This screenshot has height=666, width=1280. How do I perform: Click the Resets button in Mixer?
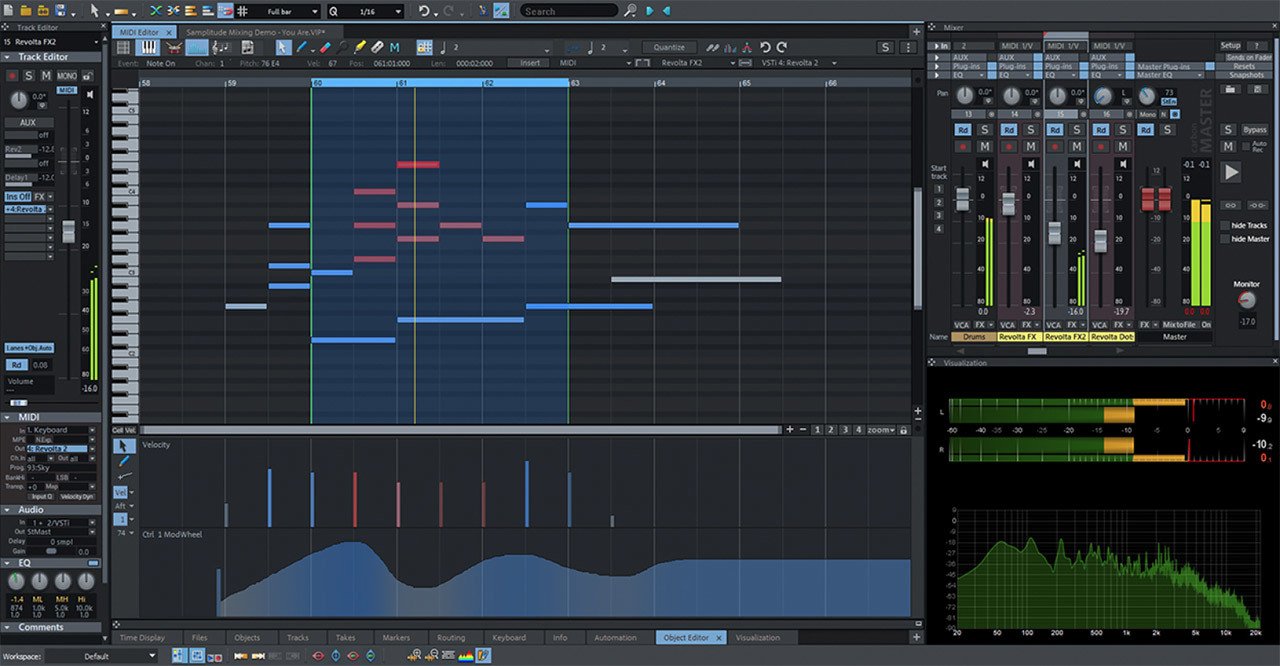(x=1246, y=66)
